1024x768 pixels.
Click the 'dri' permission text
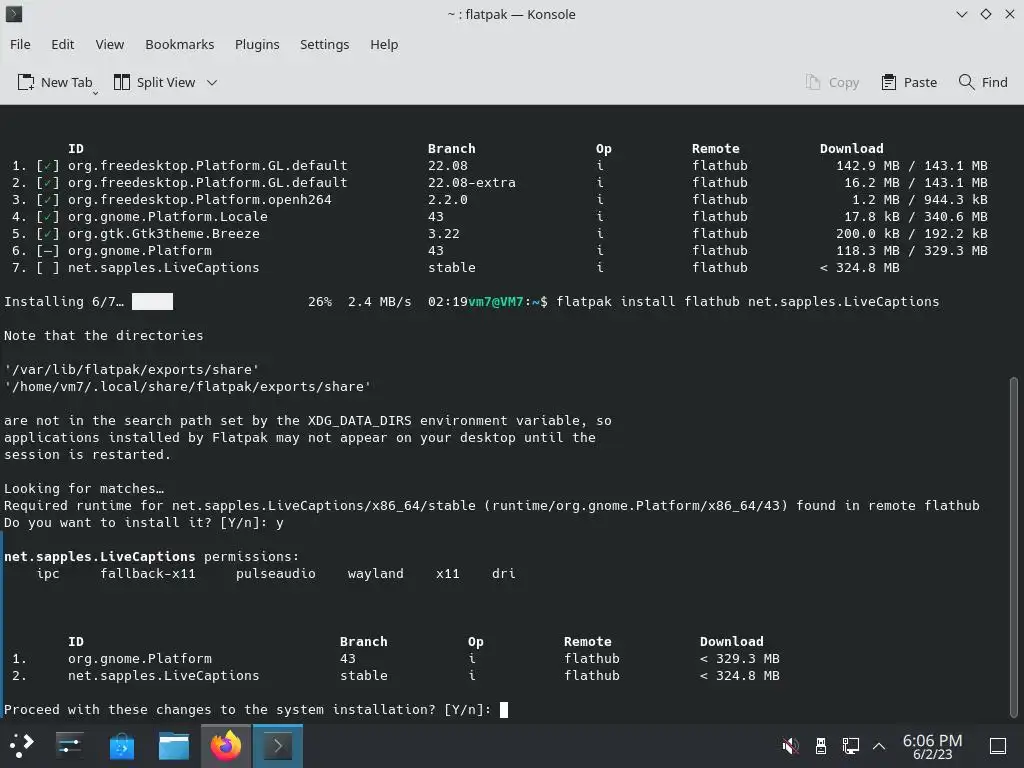coord(504,573)
